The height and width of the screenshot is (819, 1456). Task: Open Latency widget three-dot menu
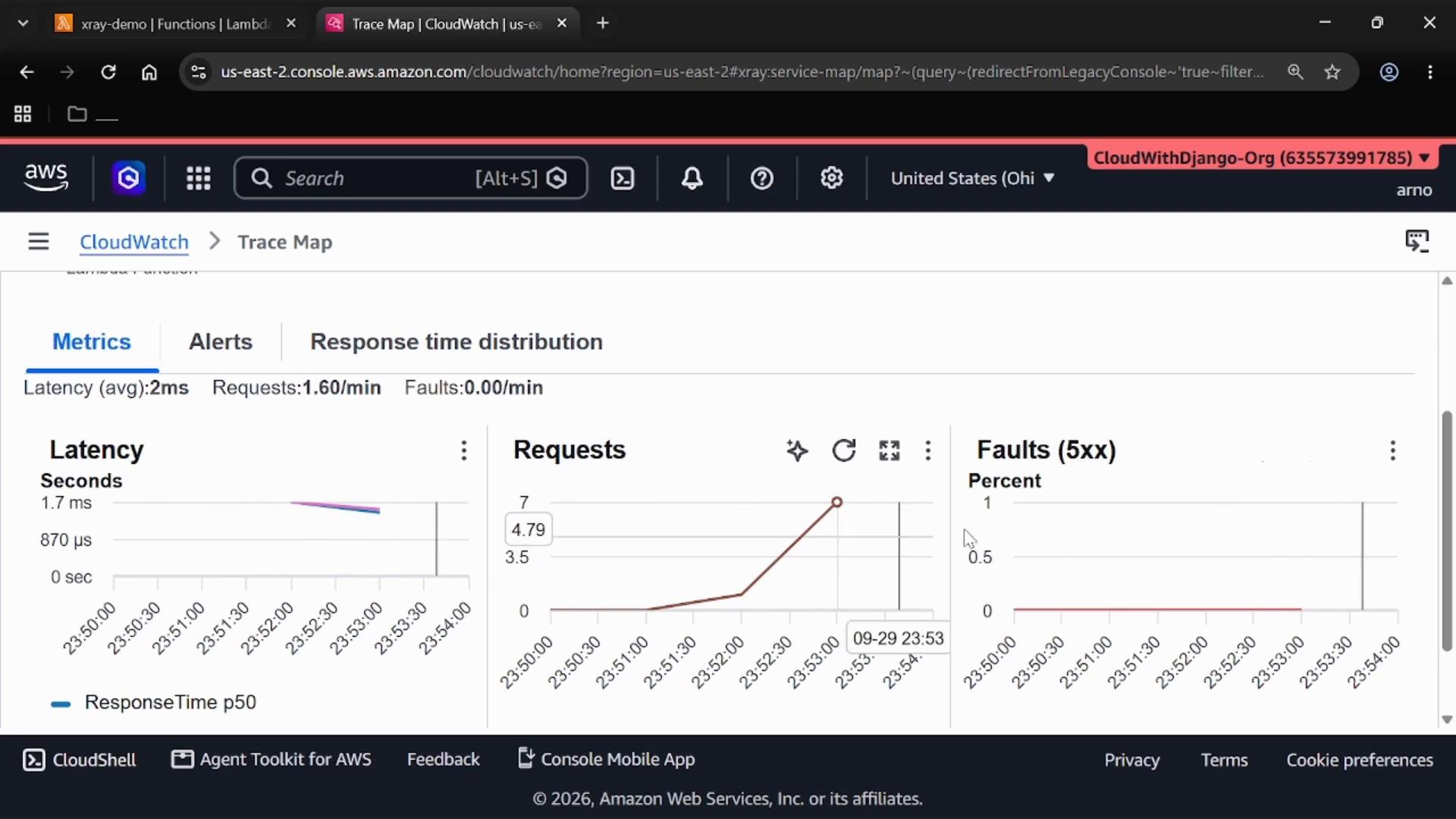point(464,450)
